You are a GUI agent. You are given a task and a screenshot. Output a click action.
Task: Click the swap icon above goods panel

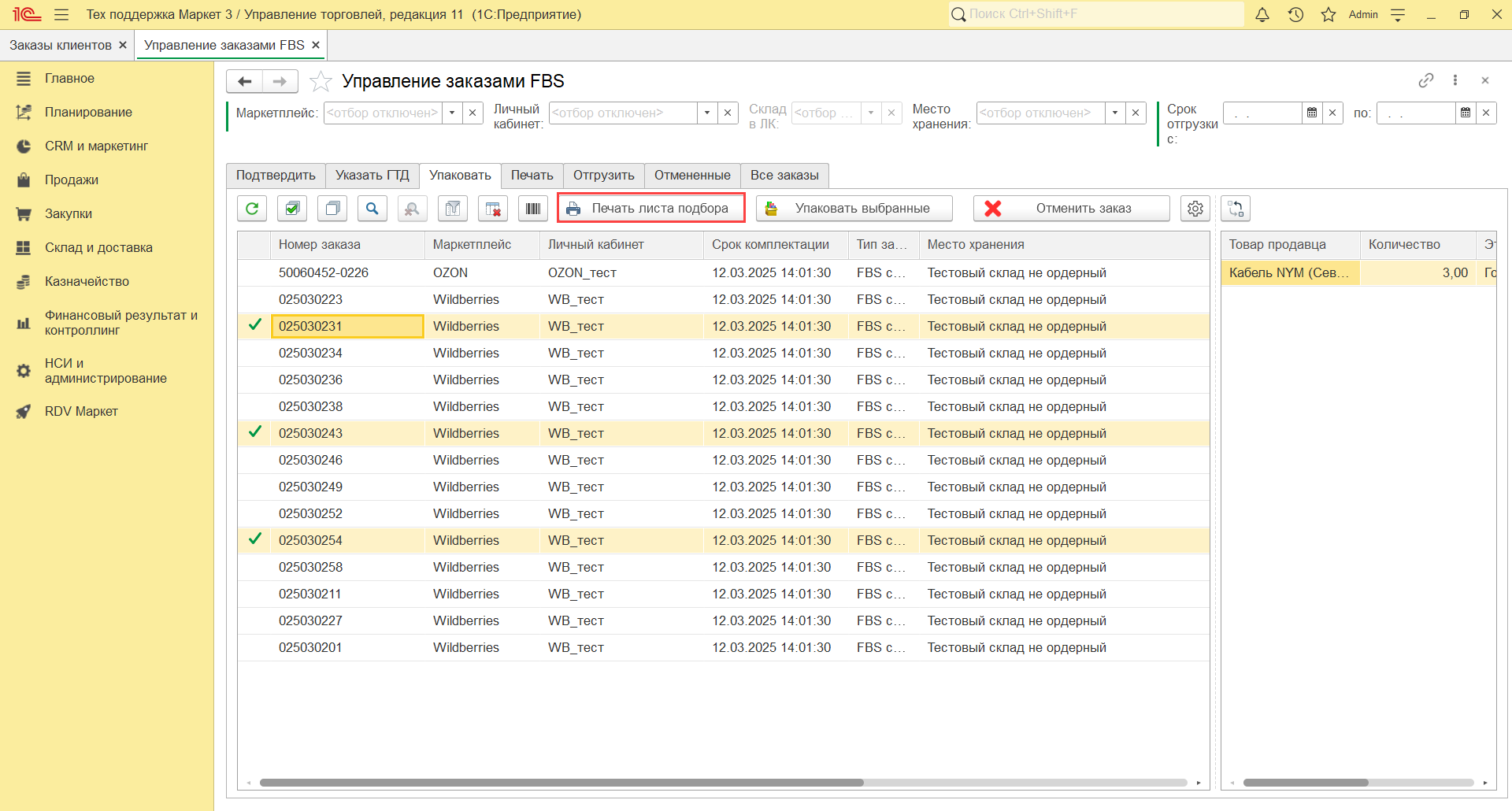1236,209
